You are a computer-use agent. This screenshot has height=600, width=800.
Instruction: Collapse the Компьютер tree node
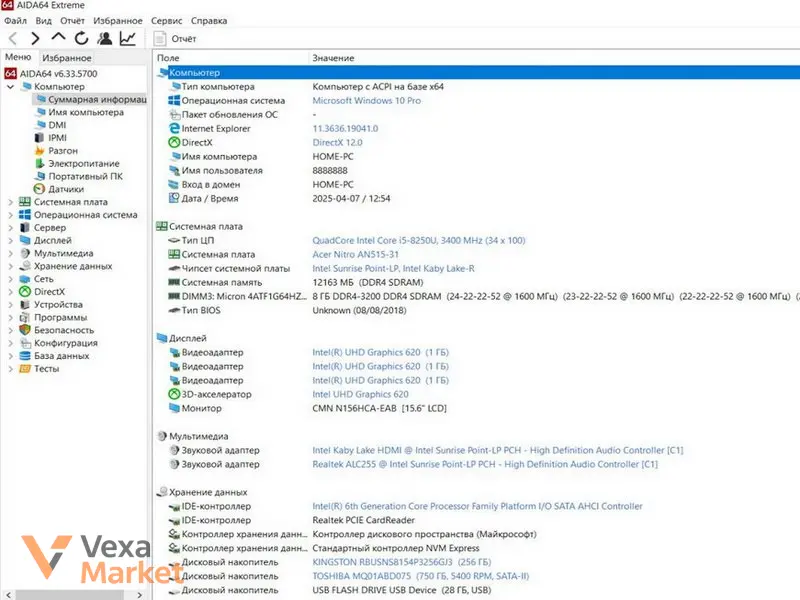(x=10, y=87)
